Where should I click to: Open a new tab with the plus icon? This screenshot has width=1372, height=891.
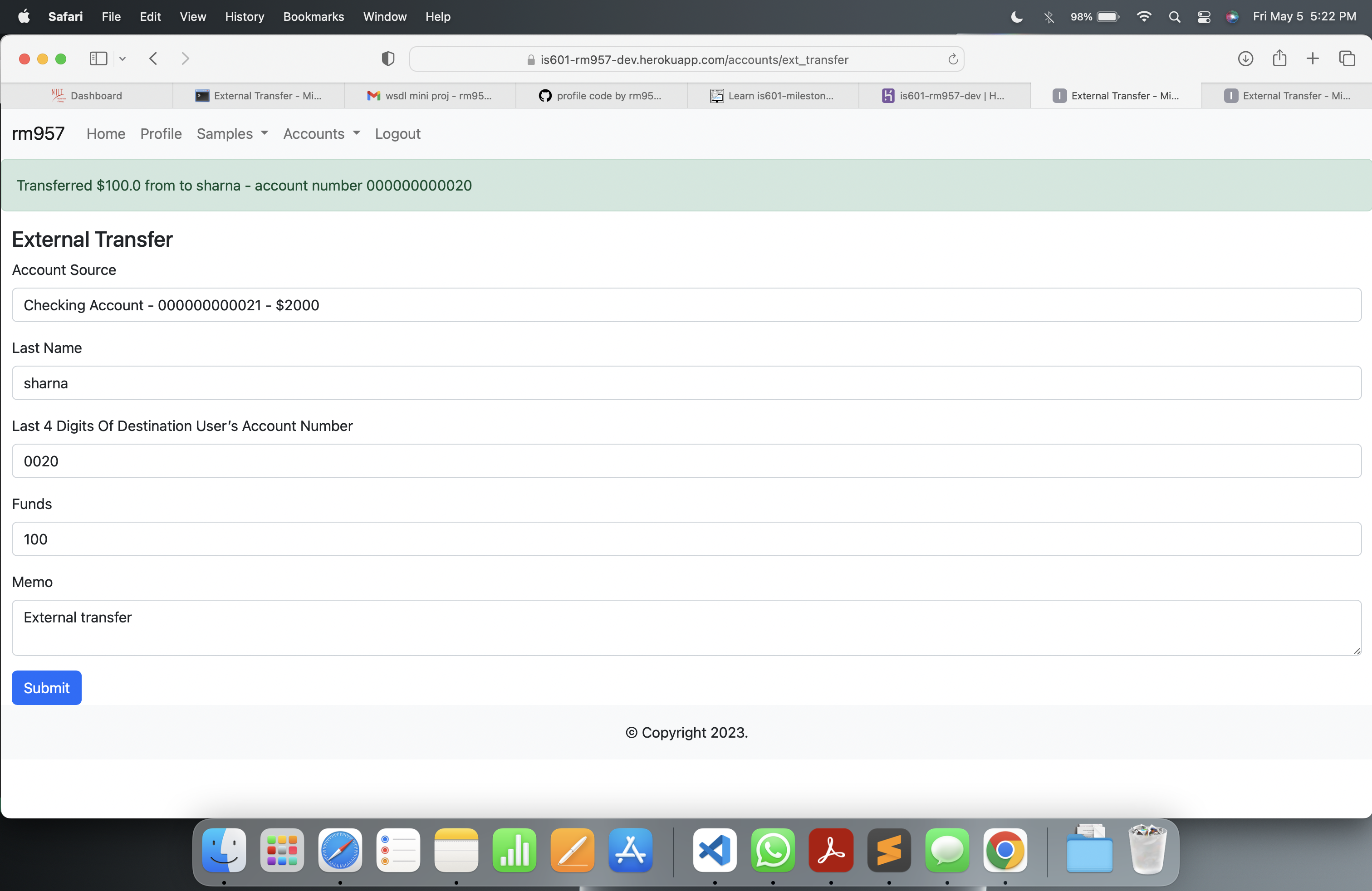click(x=1313, y=58)
